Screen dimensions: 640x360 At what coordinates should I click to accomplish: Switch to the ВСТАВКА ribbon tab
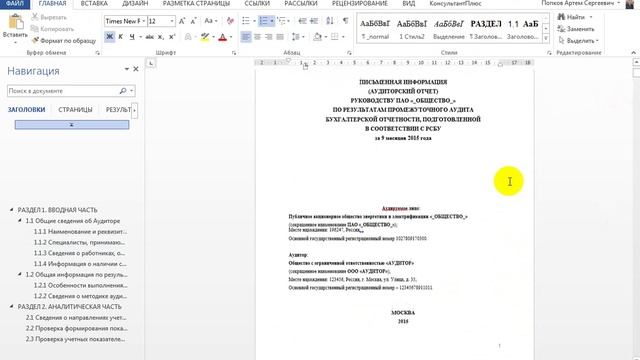pos(94,4)
